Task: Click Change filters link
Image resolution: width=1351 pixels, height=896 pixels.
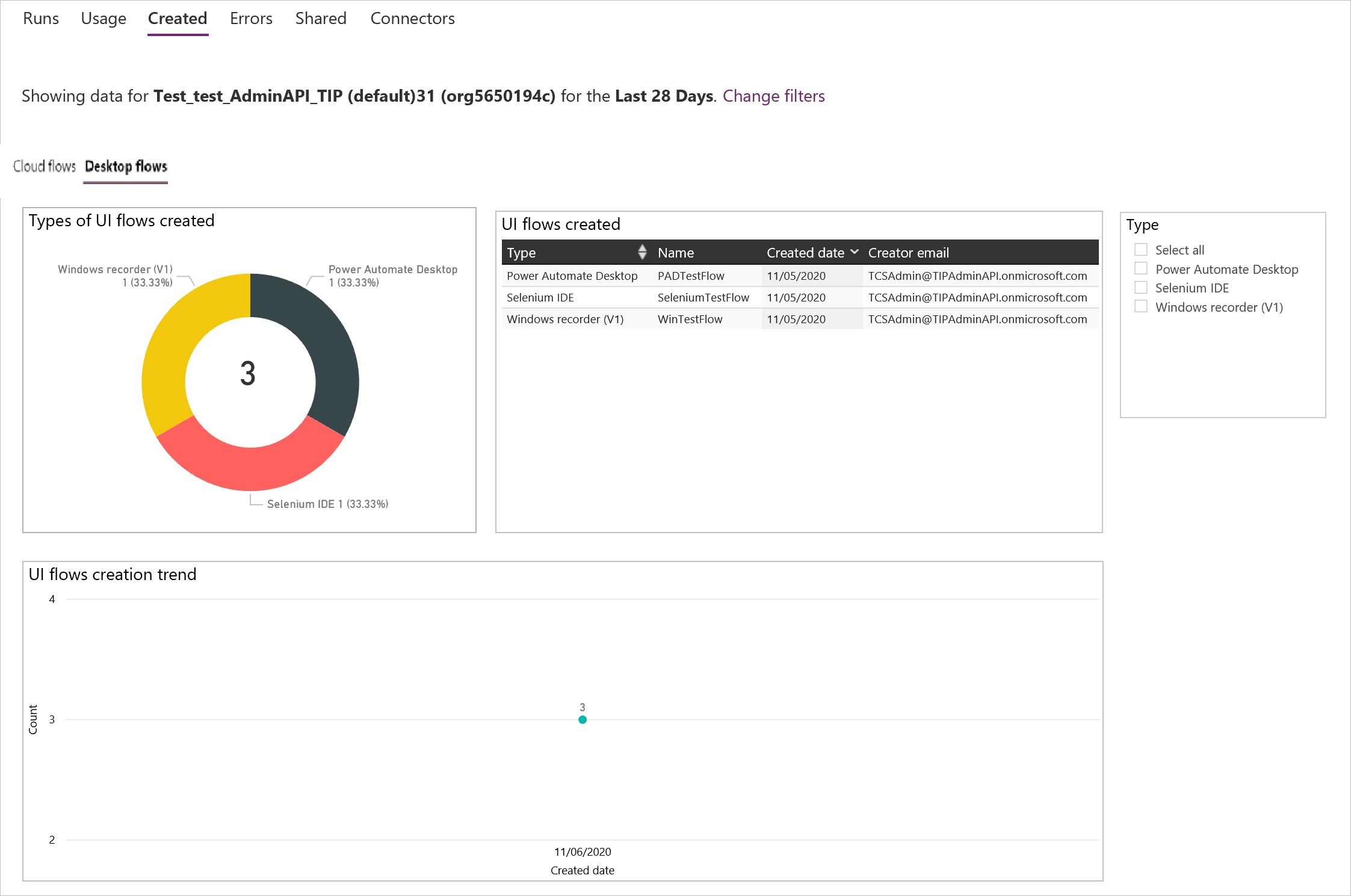Action: pos(774,95)
